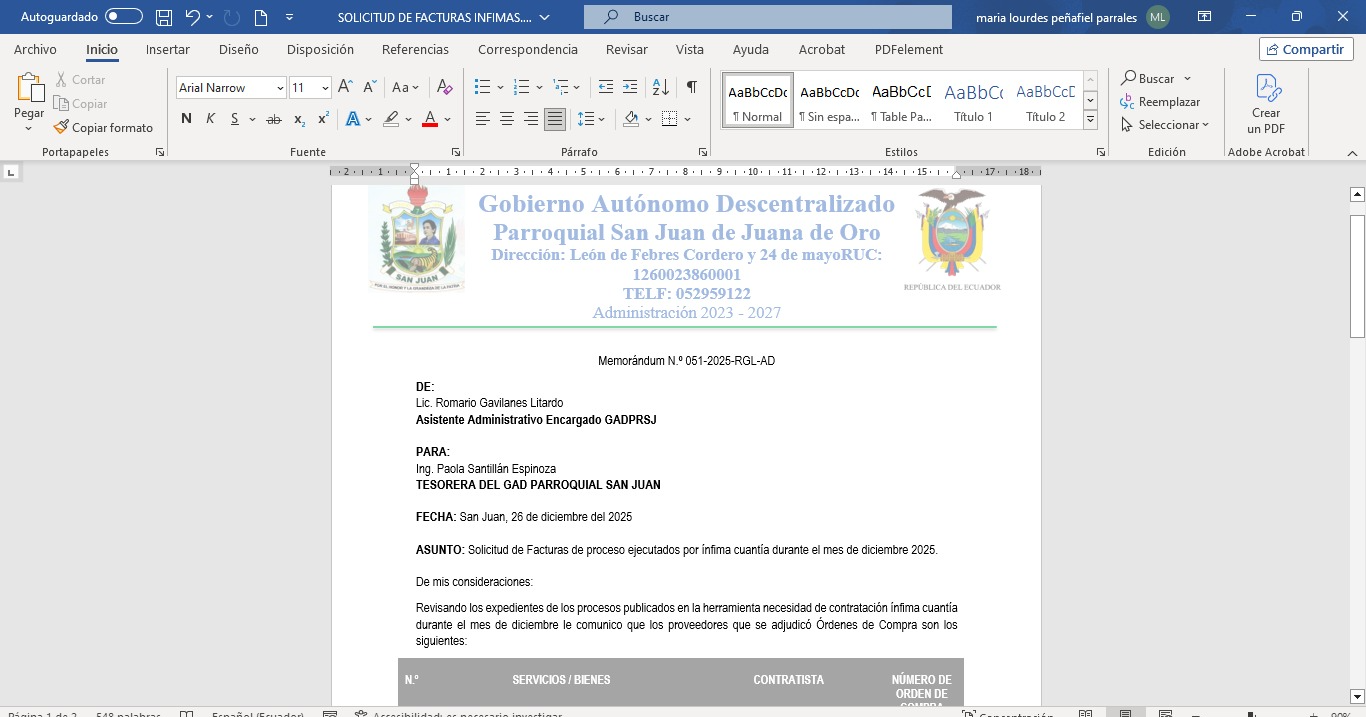Click Crear un PDF Acrobat icon

coord(1266,104)
